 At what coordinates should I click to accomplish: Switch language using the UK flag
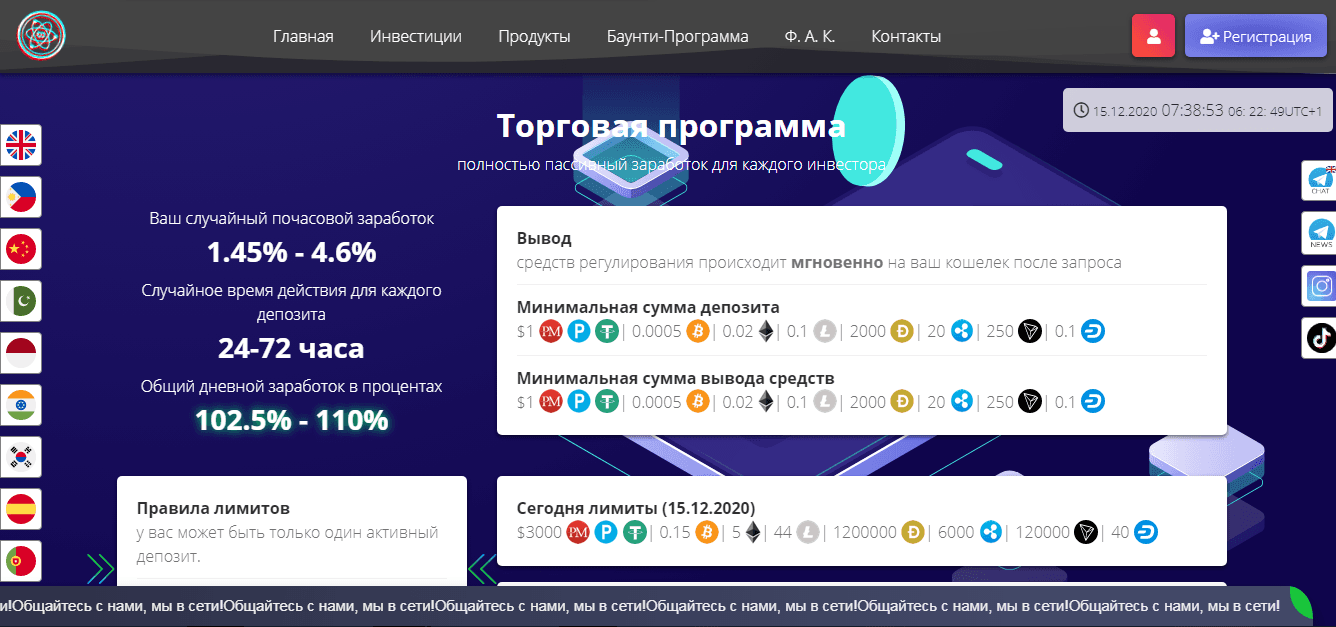[20, 146]
